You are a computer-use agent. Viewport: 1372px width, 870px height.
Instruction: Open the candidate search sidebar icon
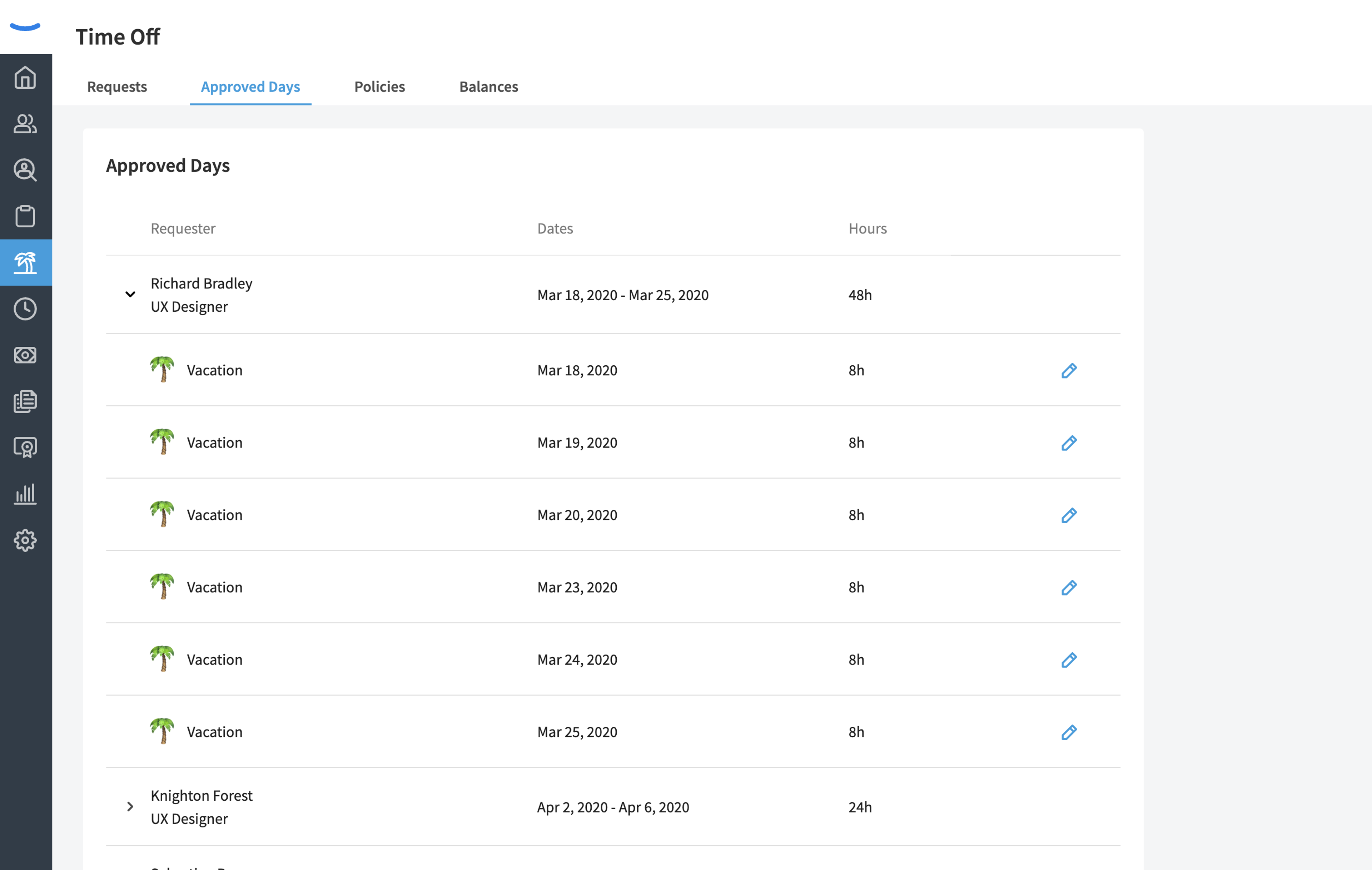25,170
